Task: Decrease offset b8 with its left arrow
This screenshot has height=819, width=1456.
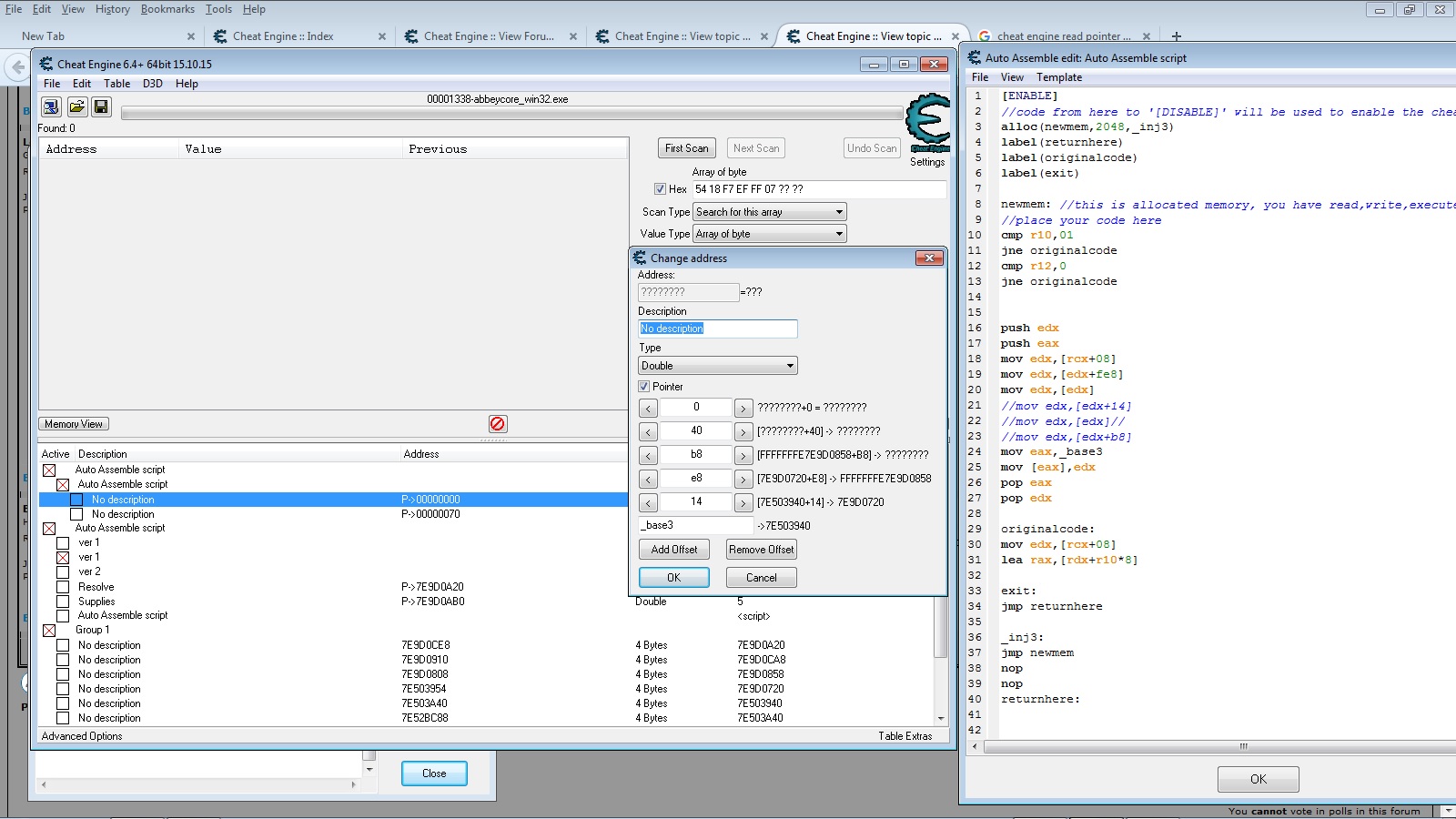Action: [648, 455]
